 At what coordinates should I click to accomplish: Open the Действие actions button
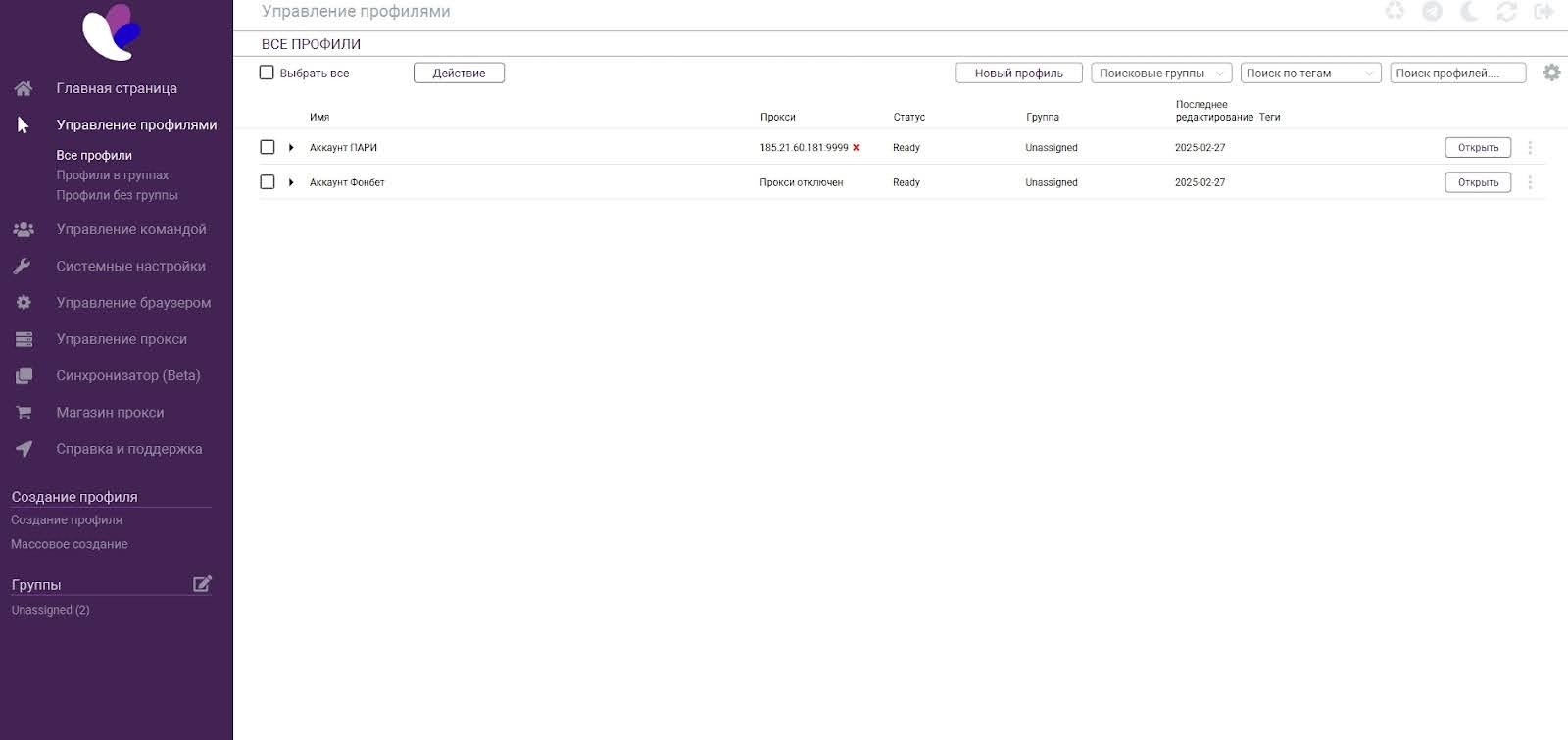pos(459,74)
